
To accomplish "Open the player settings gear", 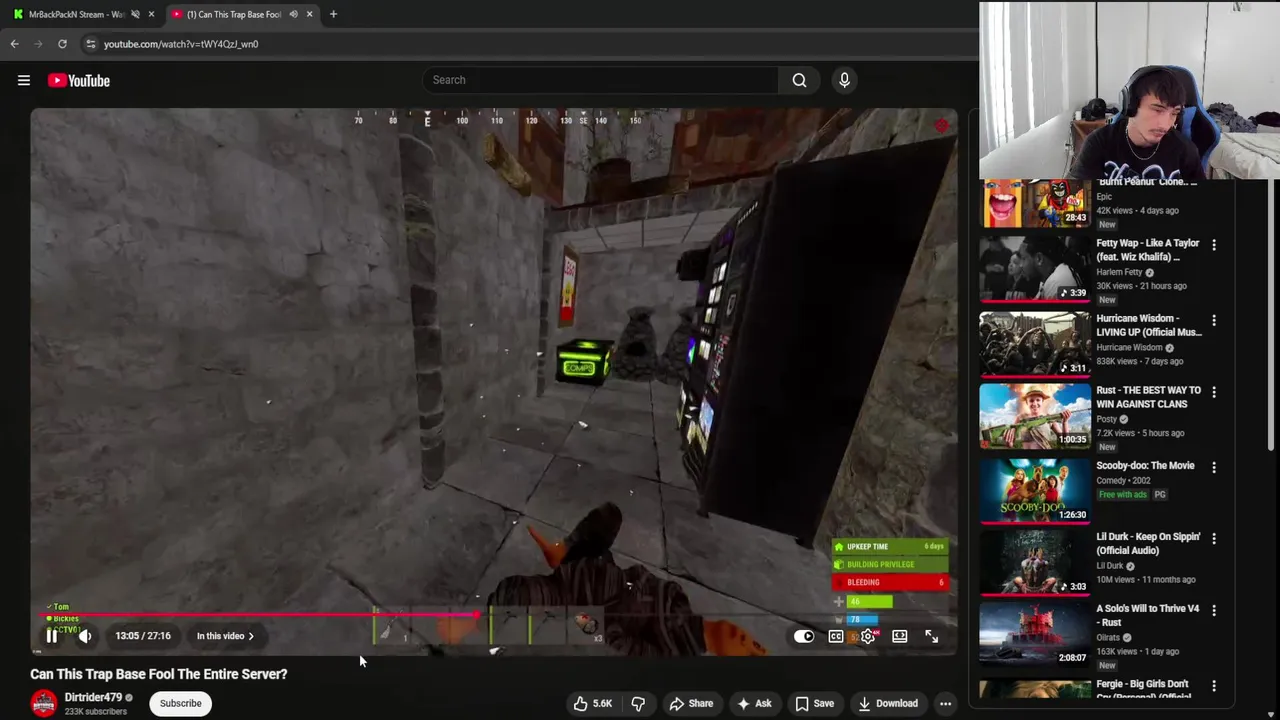I will (x=868, y=636).
